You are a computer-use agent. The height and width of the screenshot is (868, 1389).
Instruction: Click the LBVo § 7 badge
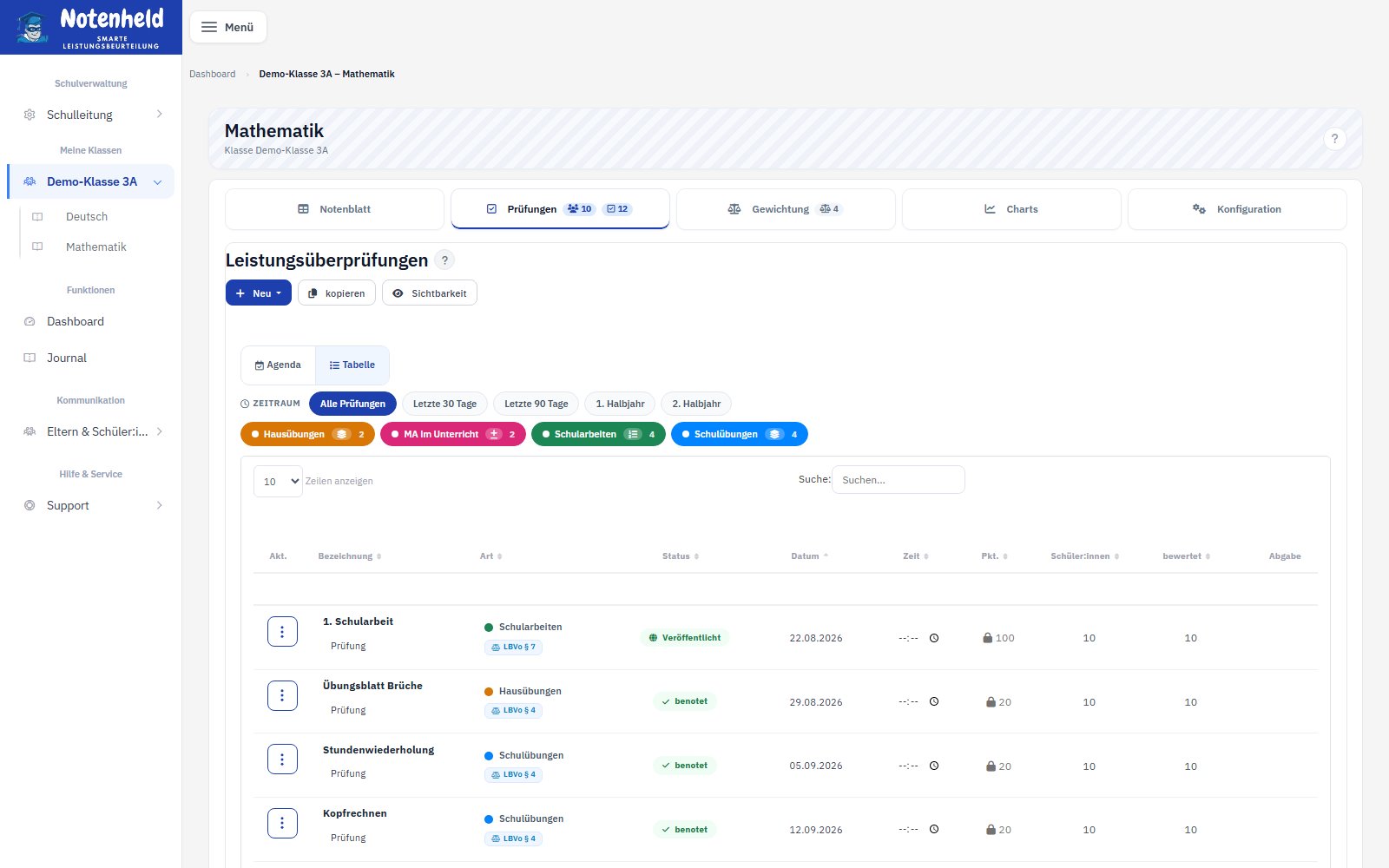(513, 647)
